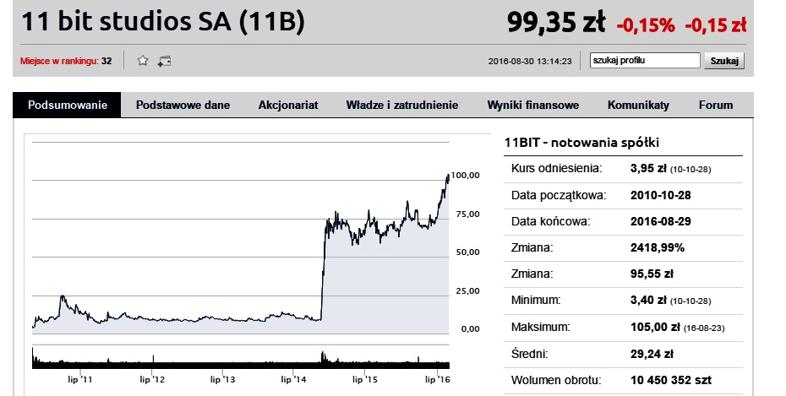Click the lip '14 label on time axis
This screenshot has height=396, width=786.
[294, 379]
